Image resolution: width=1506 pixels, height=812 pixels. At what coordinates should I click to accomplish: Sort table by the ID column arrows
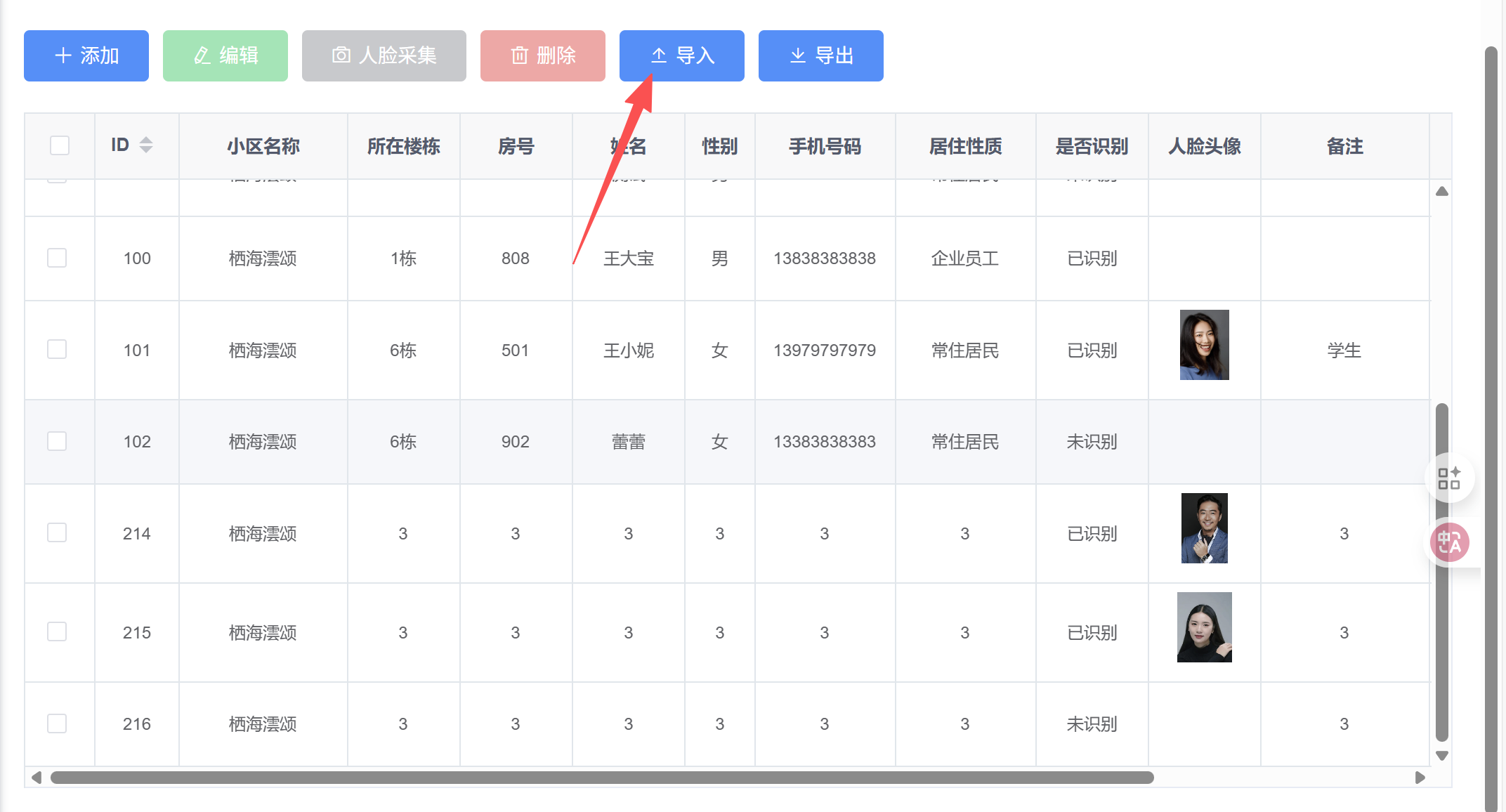pyautogui.click(x=146, y=145)
